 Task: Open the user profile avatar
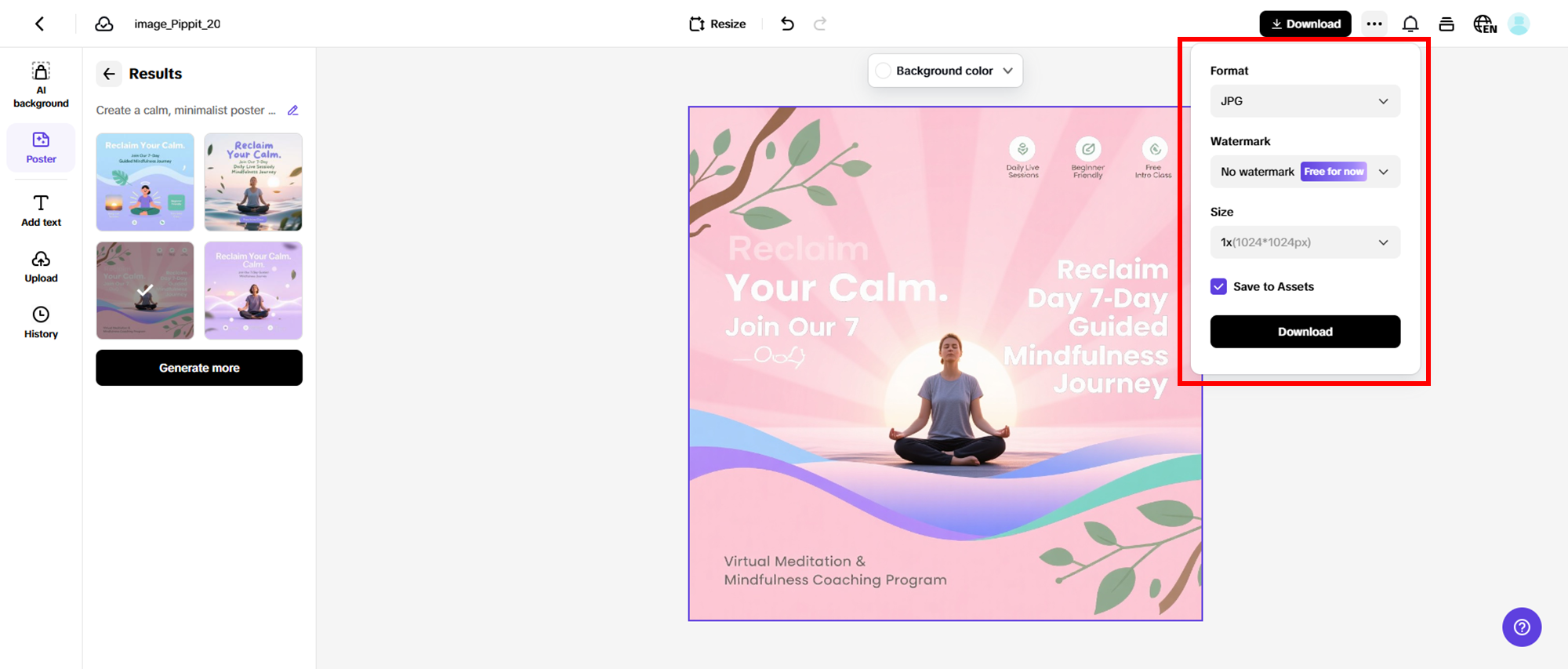[x=1519, y=24]
